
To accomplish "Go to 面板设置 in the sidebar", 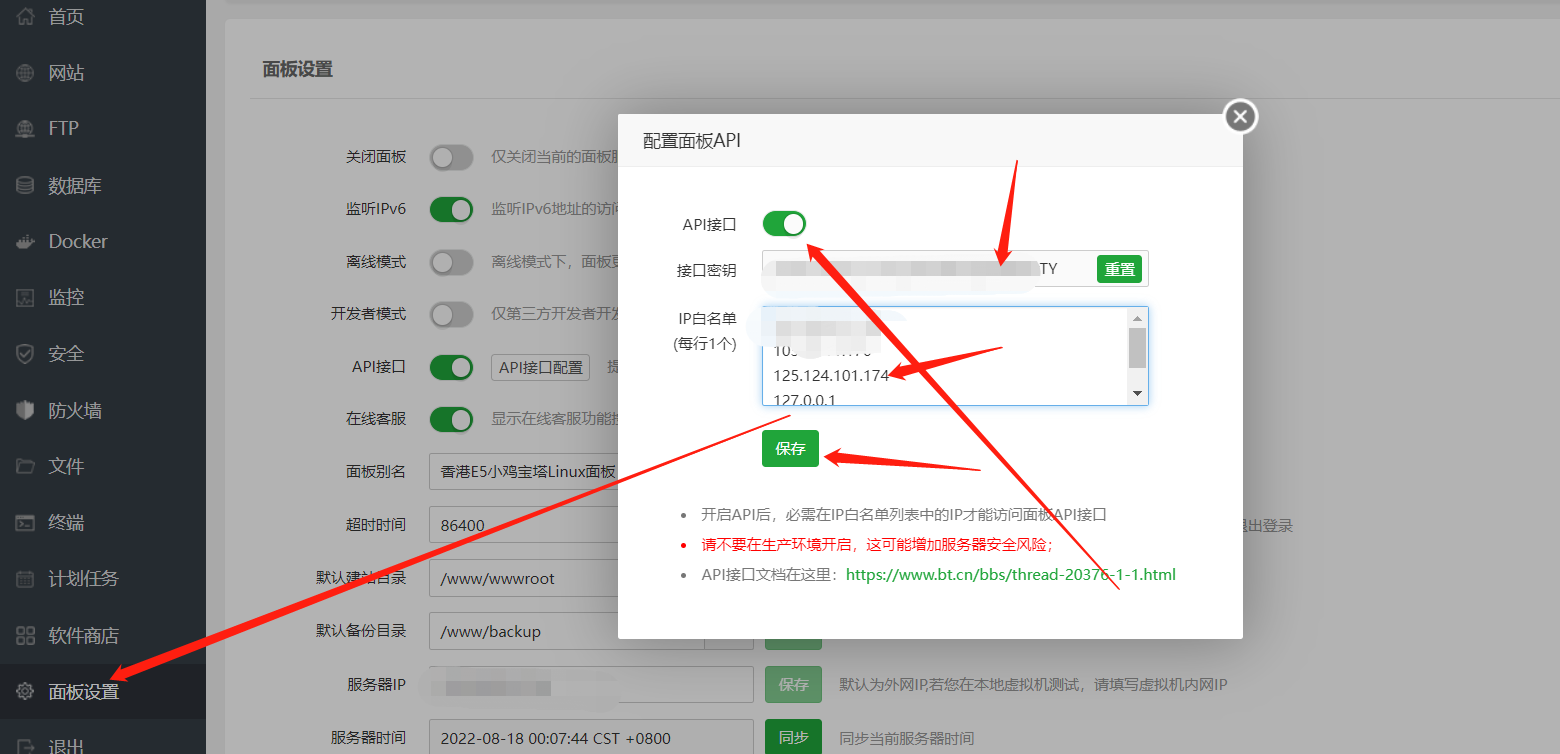I will point(77,690).
